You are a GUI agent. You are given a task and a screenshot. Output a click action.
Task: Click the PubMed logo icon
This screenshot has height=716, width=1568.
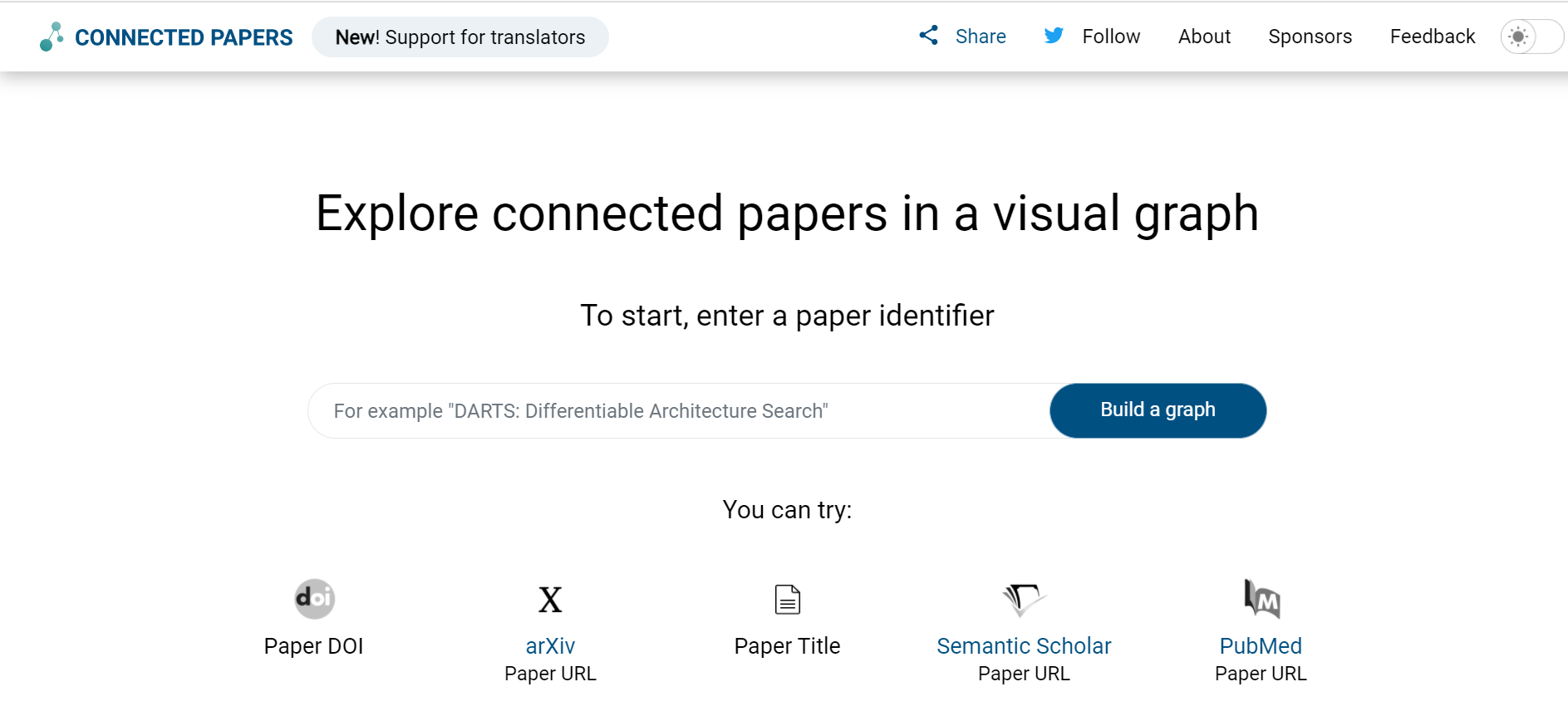[x=1261, y=599]
